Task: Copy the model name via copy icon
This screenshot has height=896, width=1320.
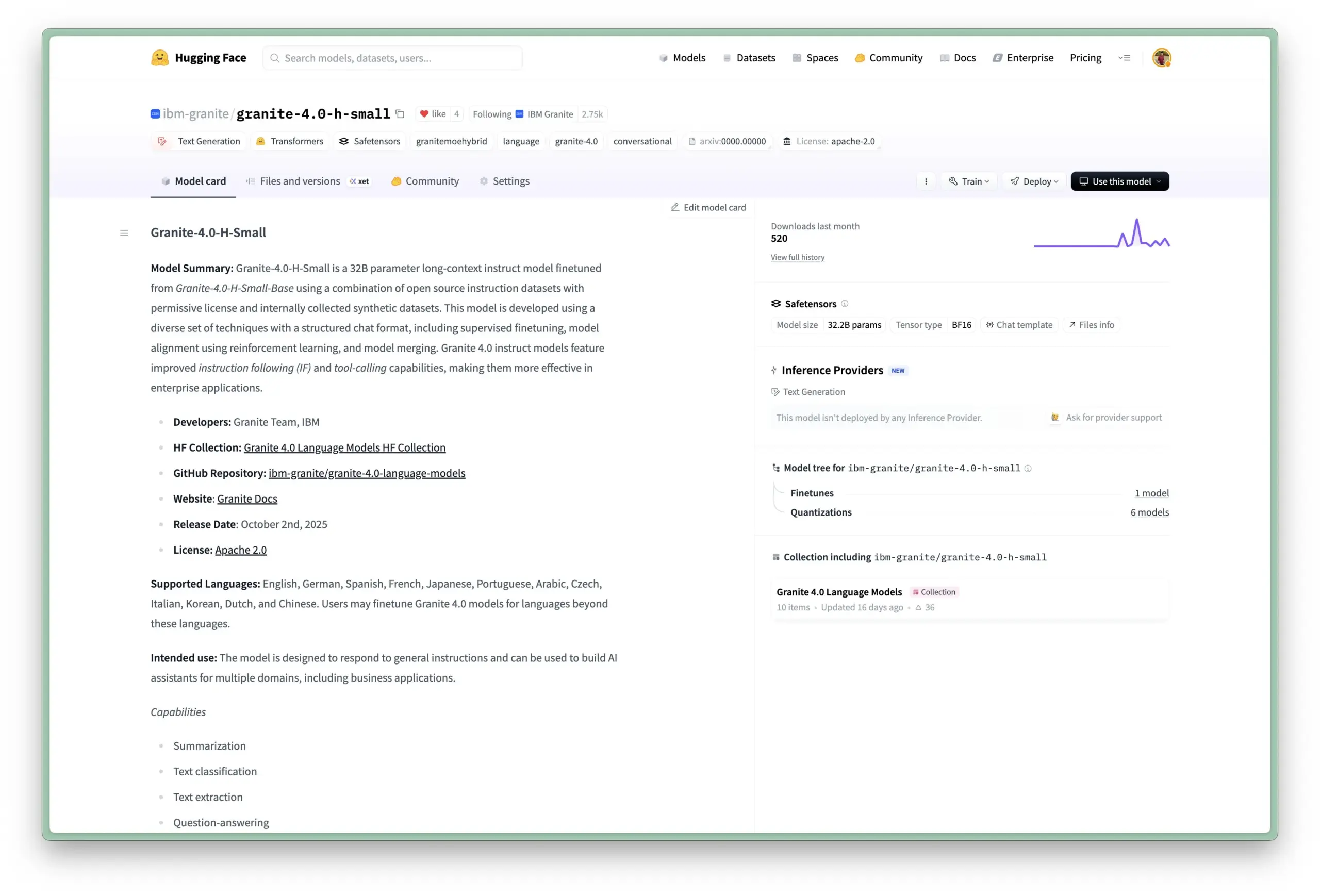Action: click(400, 113)
